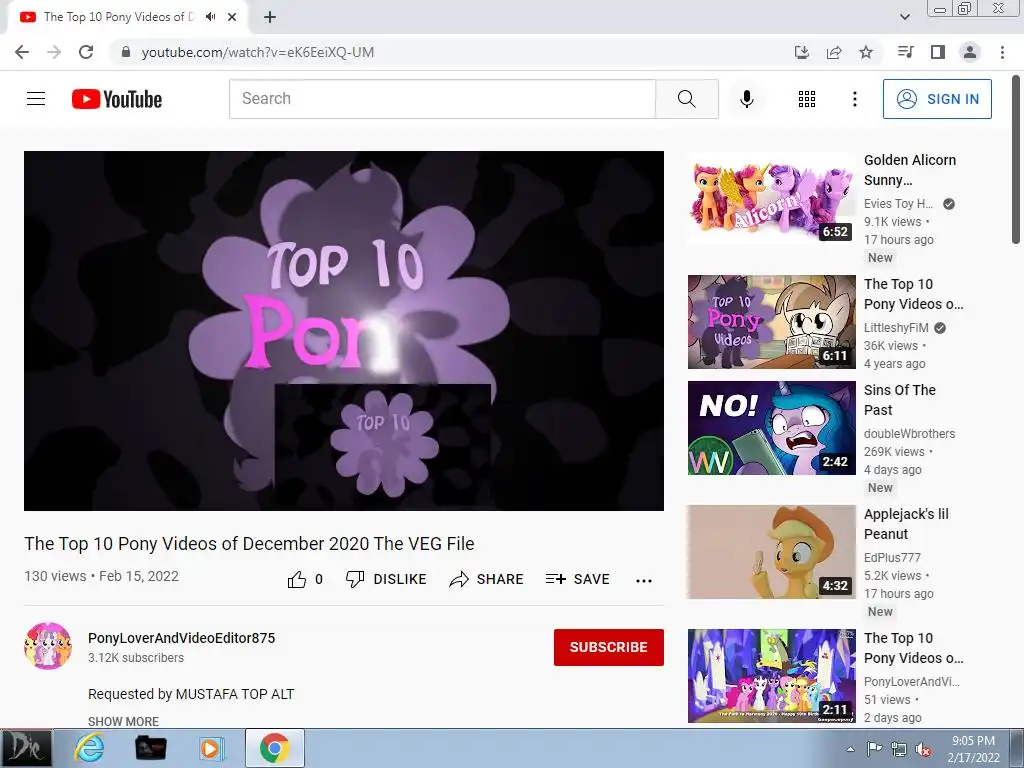Viewport: 1024px width, 768px height.
Task: Visit LittleshyFiM channel name
Action: (896, 328)
